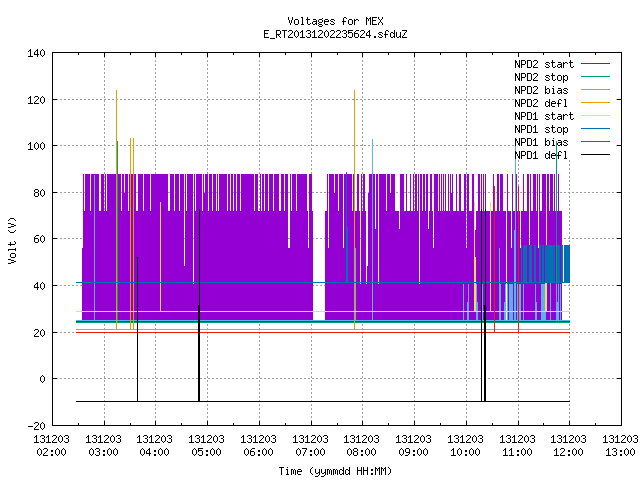Image resolution: width=640 pixels, height=480 pixels.
Task: Select the "NPD1 stop" legend label
Action: tap(541, 129)
